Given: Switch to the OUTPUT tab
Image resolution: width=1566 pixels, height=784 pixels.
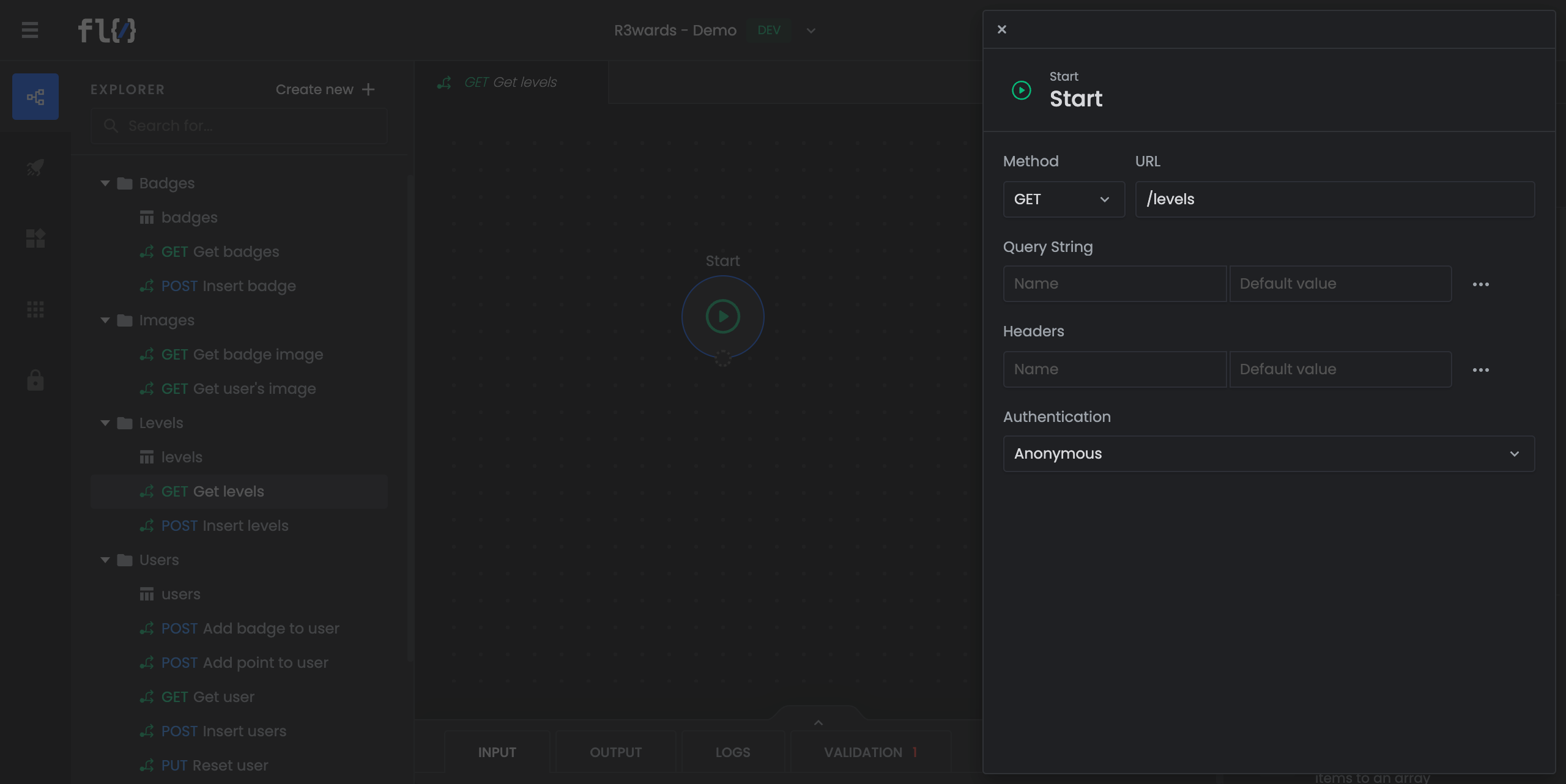Looking at the screenshot, I should 615,752.
